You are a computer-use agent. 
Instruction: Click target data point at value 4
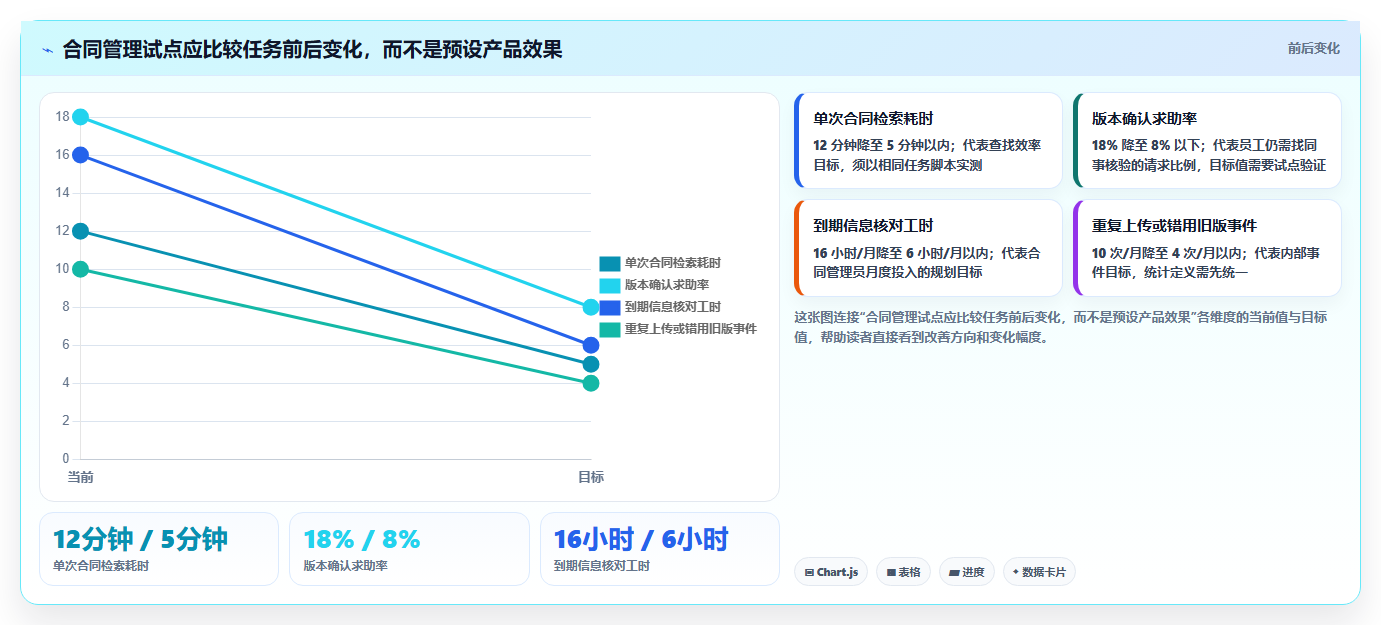591,383
